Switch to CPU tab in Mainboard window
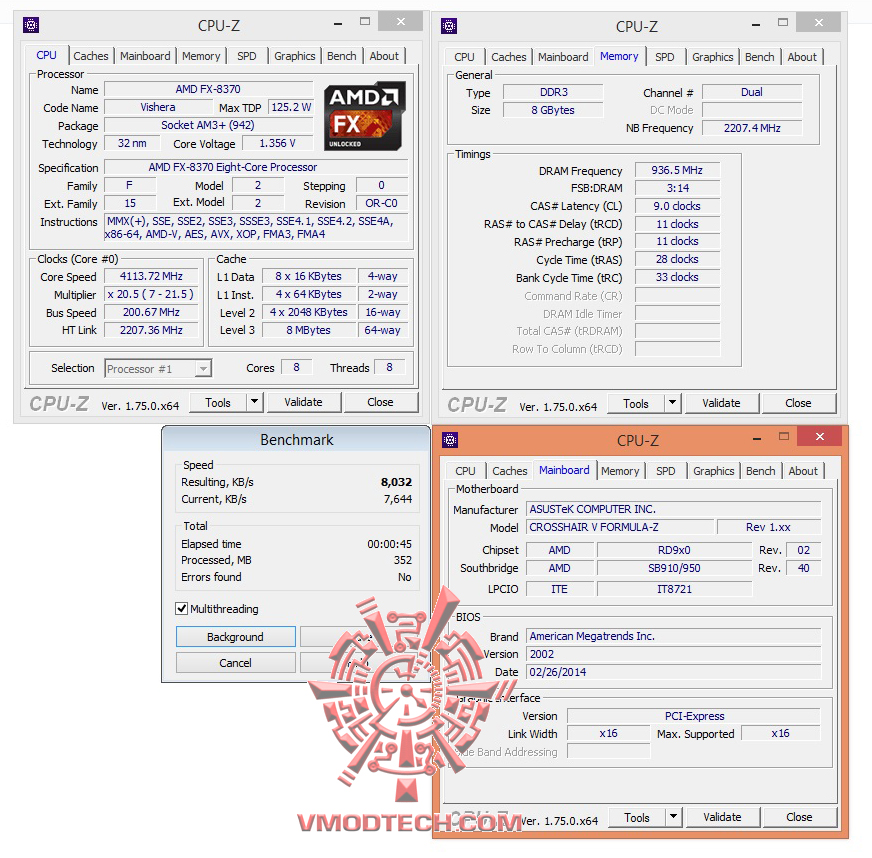The height and width of the screenshot is (858, 872). coord(465,471)
